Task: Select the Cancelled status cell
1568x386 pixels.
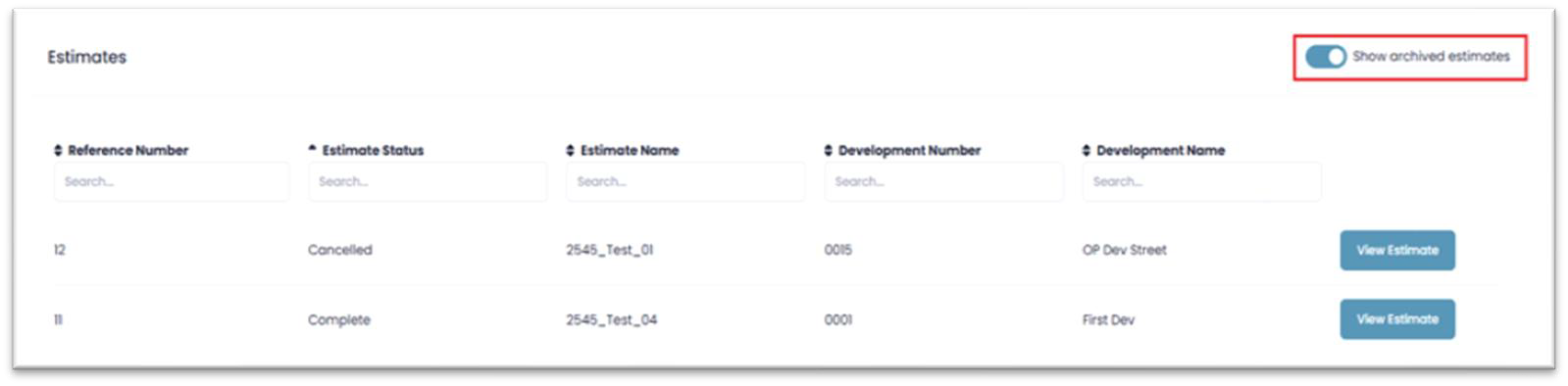Action: (x=340, y=250)
